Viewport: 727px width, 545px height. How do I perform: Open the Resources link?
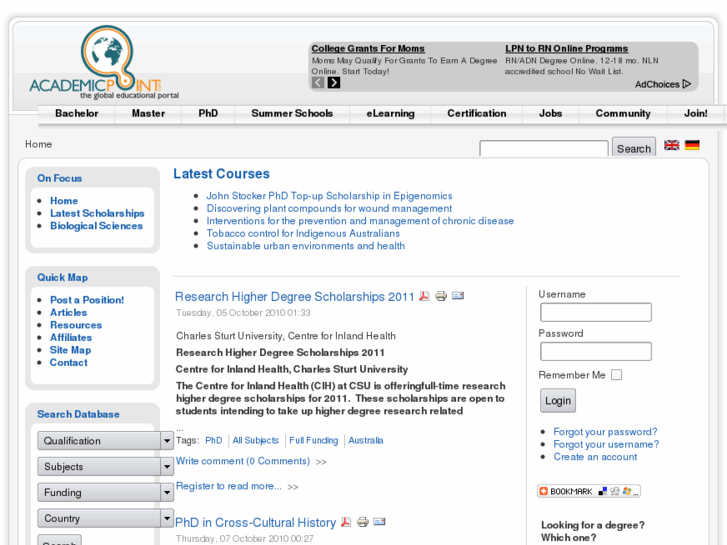coord(76,325)
